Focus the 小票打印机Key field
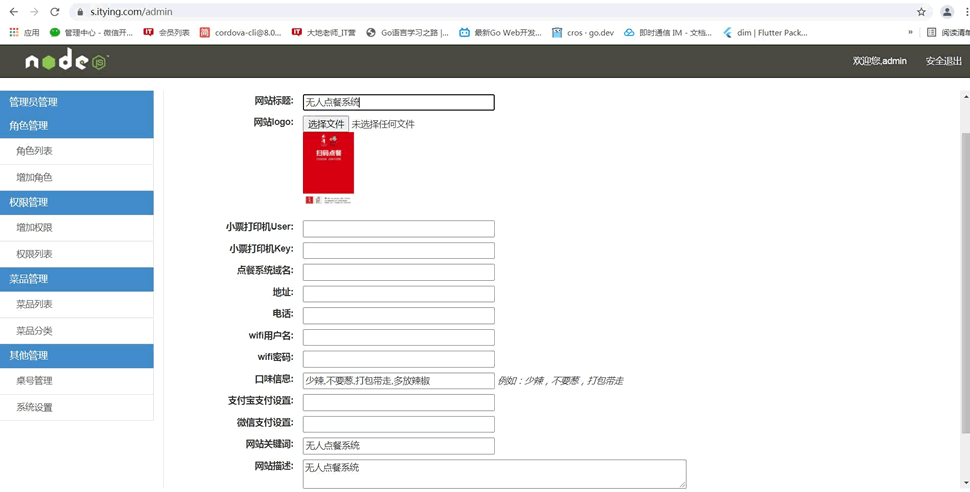 click(398, 250)
